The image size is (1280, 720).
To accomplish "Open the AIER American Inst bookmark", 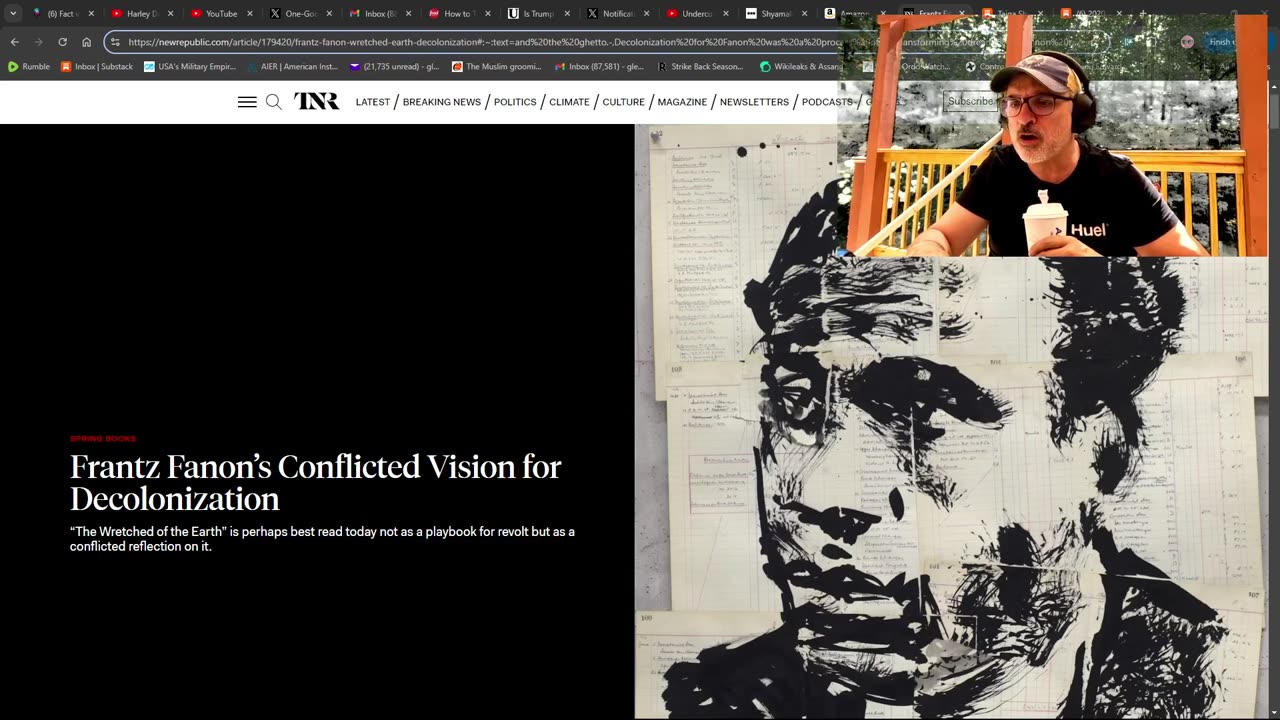I will pyautogui.click(x=293, y=67).
